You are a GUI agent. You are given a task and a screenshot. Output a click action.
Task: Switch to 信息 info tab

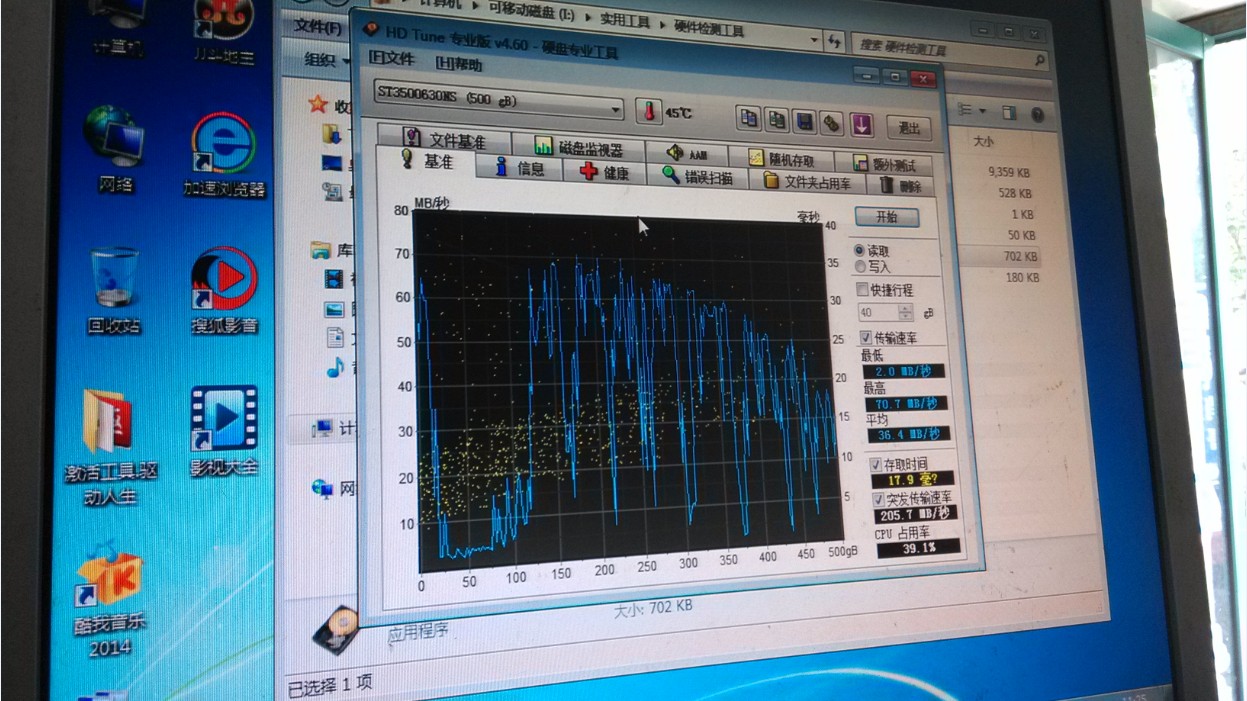click(x=520, y=167)
